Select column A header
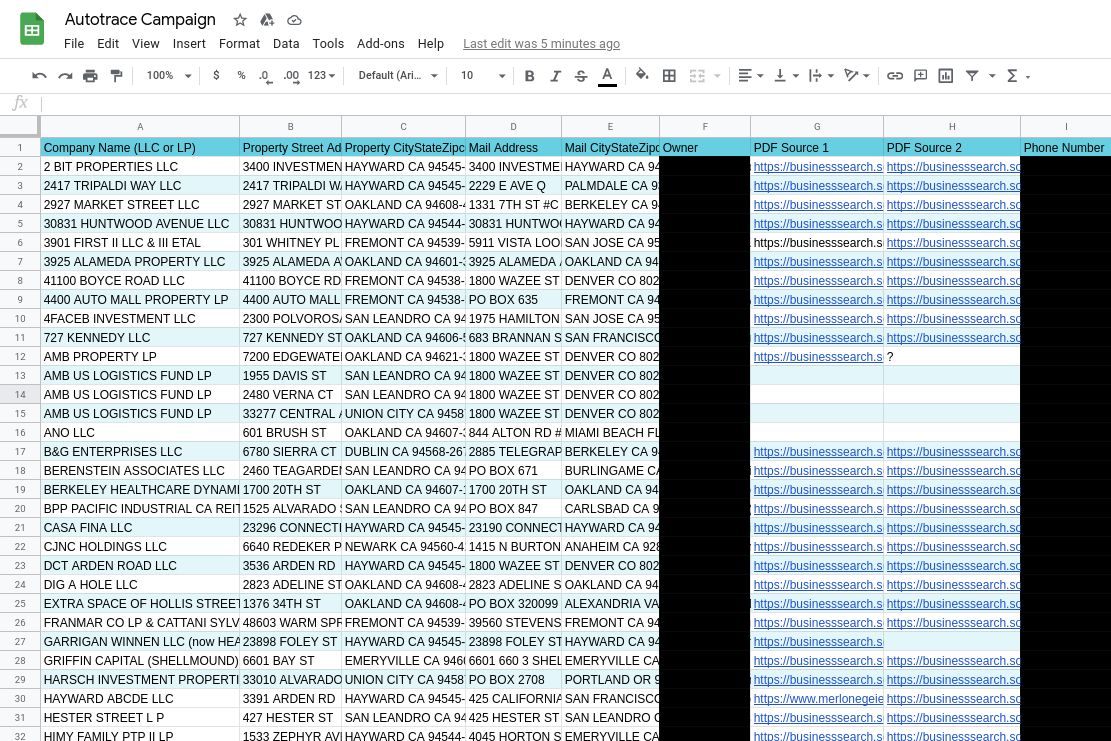 pos(140,127)
